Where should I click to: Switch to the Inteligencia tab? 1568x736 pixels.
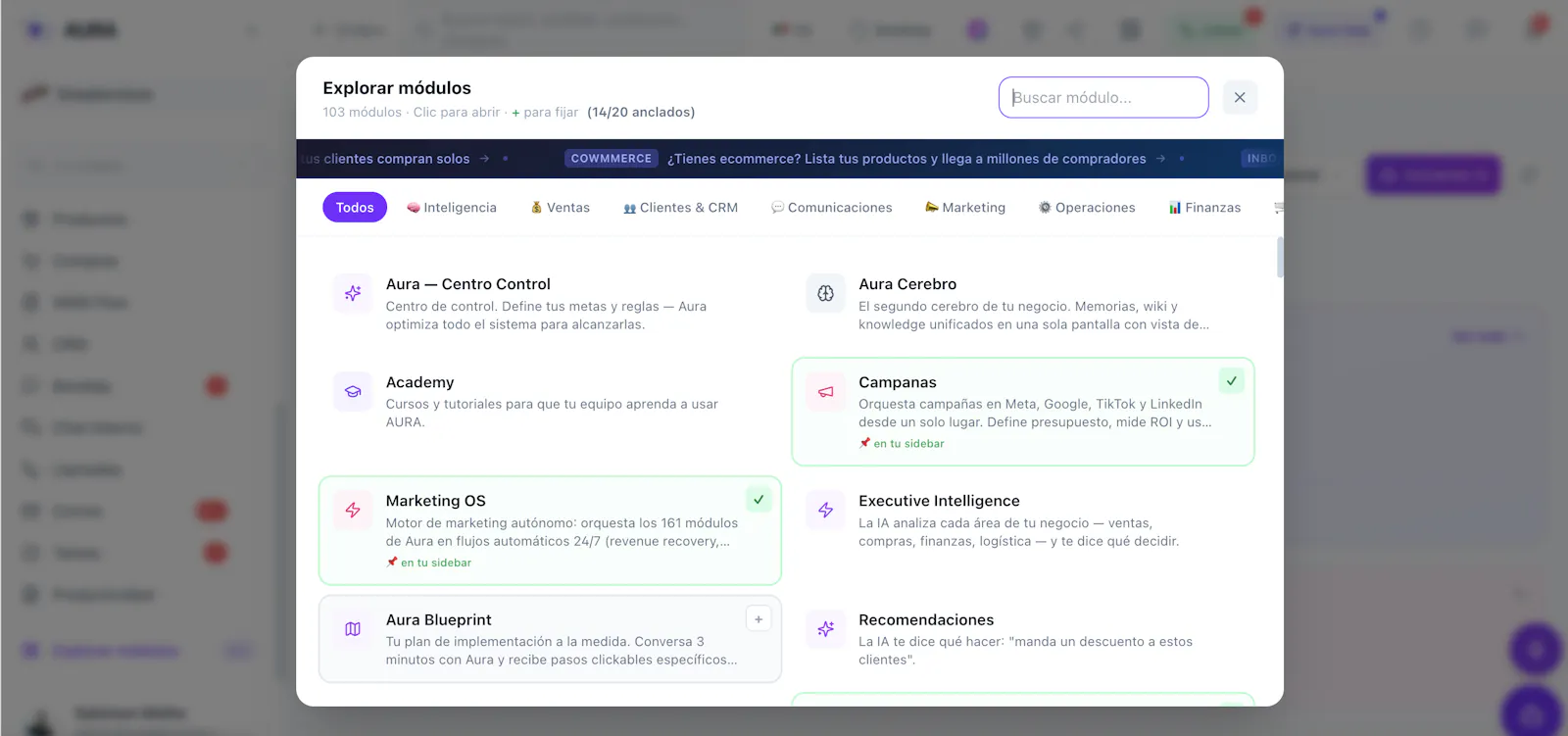452,208
